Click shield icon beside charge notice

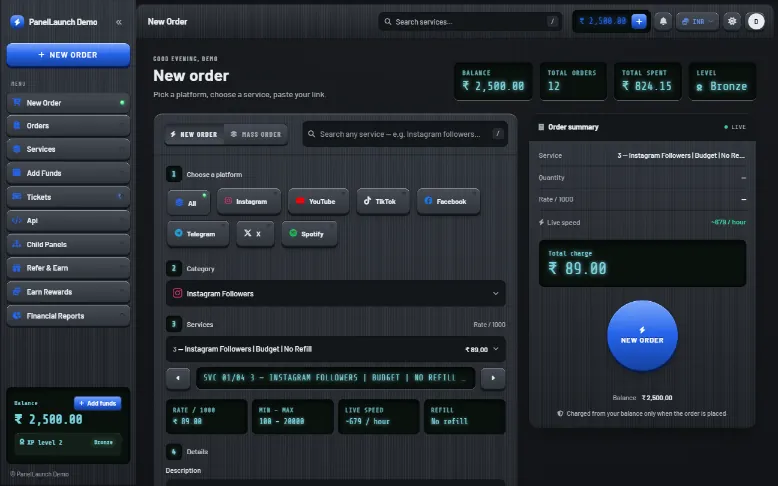click(x=560, y=414)
